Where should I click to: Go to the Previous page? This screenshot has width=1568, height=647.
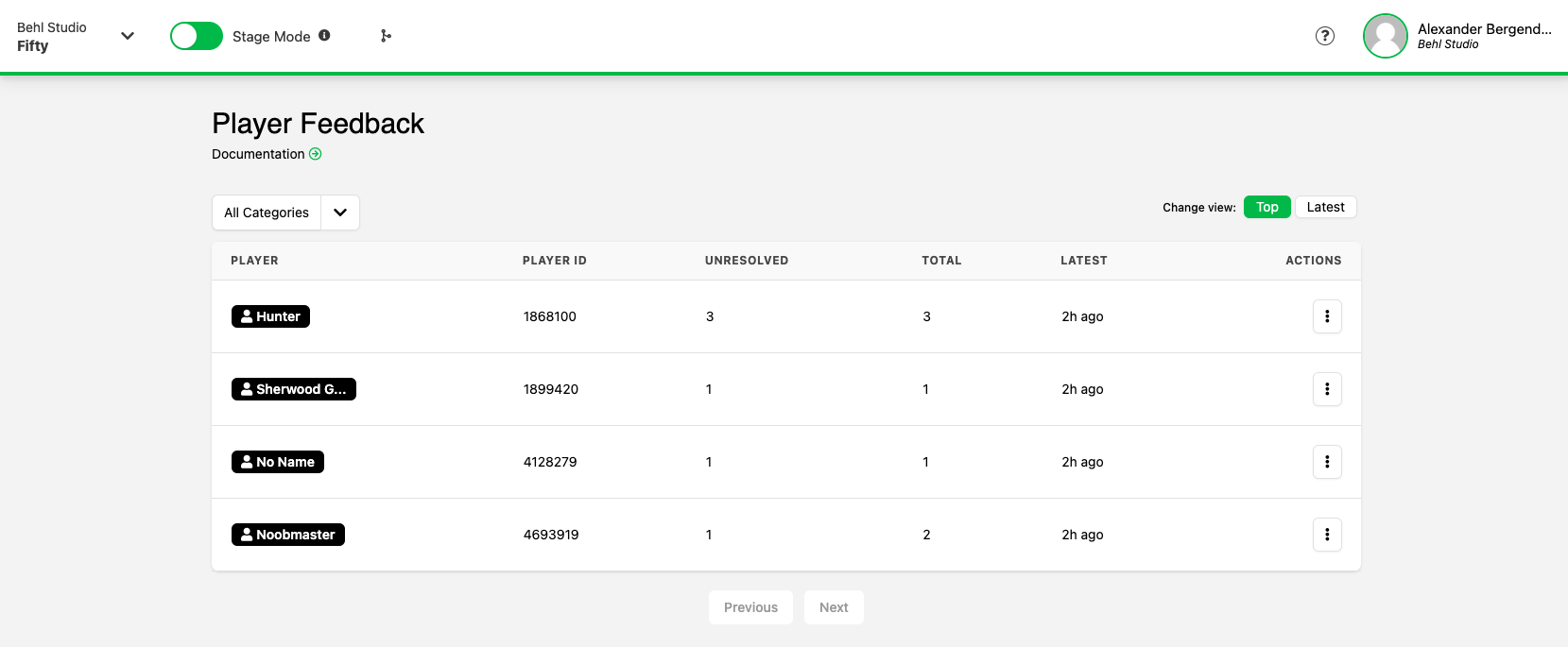750,607
